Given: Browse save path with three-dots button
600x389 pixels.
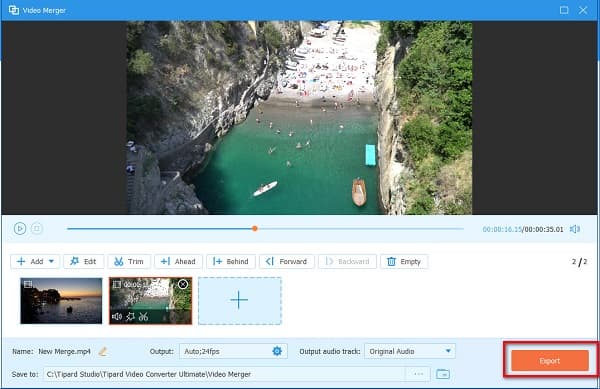Looking at the screenshot, I should click(x=418, y=374).
